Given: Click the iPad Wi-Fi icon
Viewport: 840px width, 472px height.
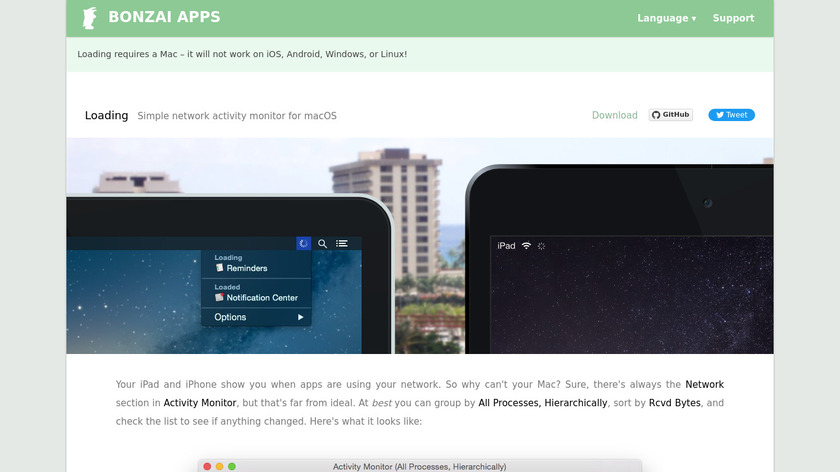Looking at the screenshot, I should 526,245.
